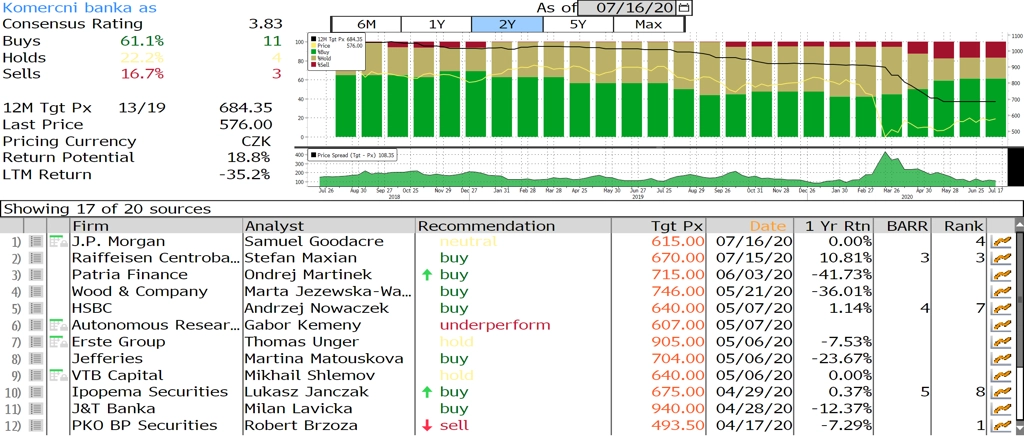
Task: Click the analyst table scrollbar down arrow
Action: pyautogui.click(x=1019, y=428)
